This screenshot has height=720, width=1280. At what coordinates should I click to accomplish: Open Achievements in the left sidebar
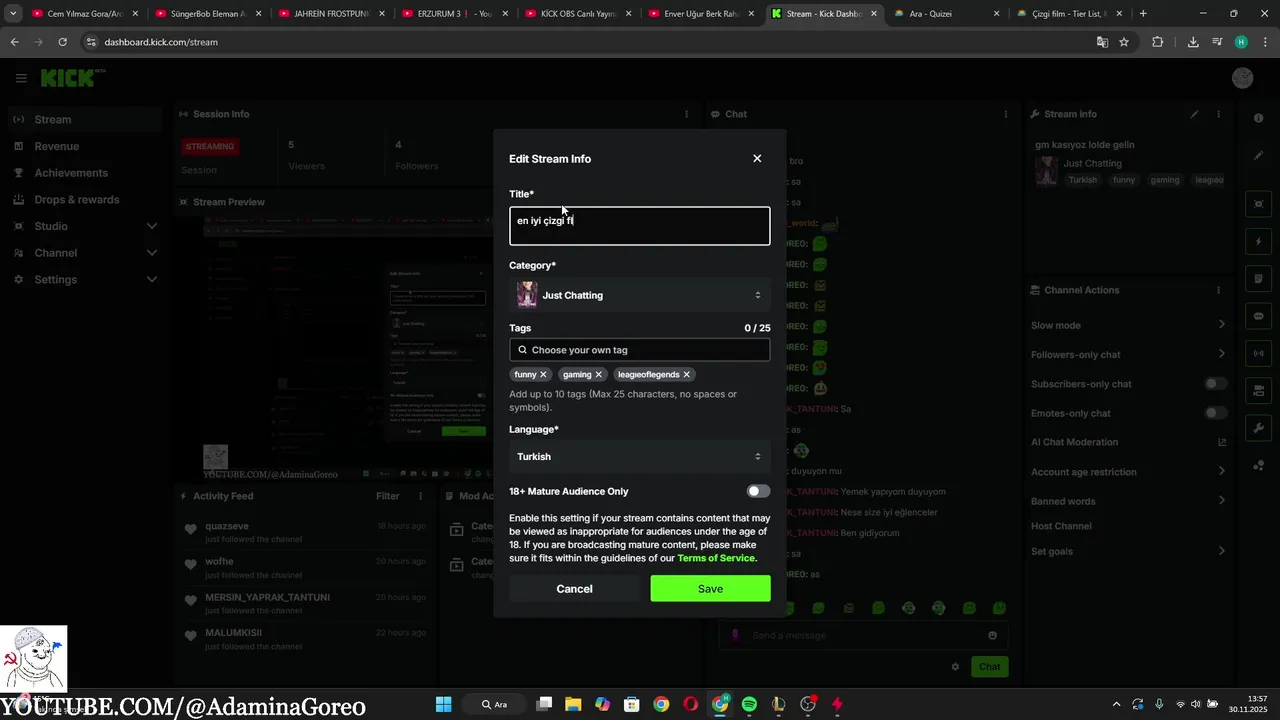tap(85, 173)
